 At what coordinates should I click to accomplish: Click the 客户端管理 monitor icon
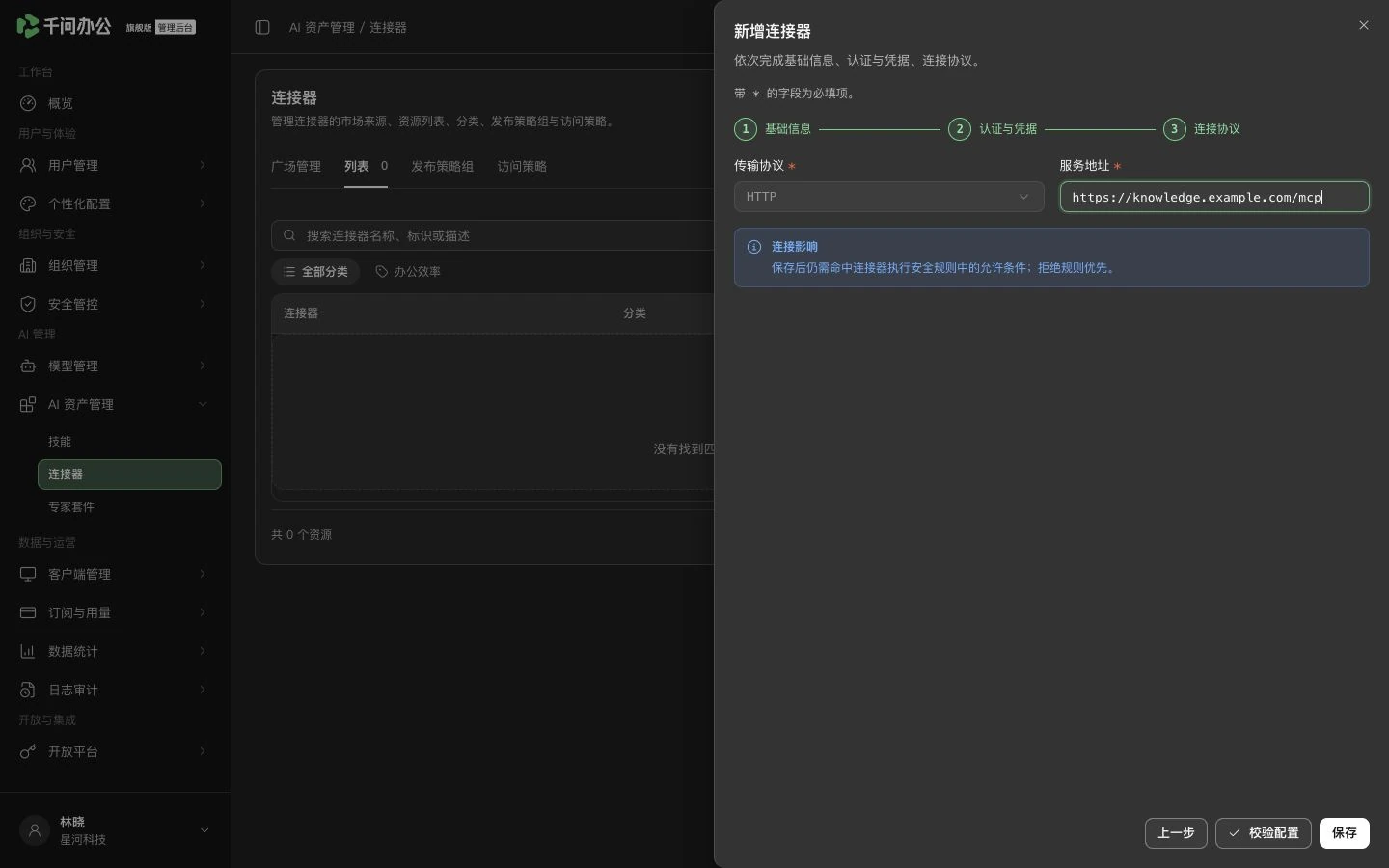pos(28,574)
